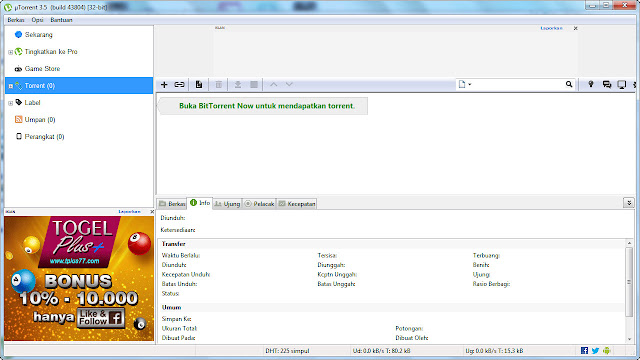The image size is (640, 360).
Task: Close the top advertisement banner
Action: 576,28
